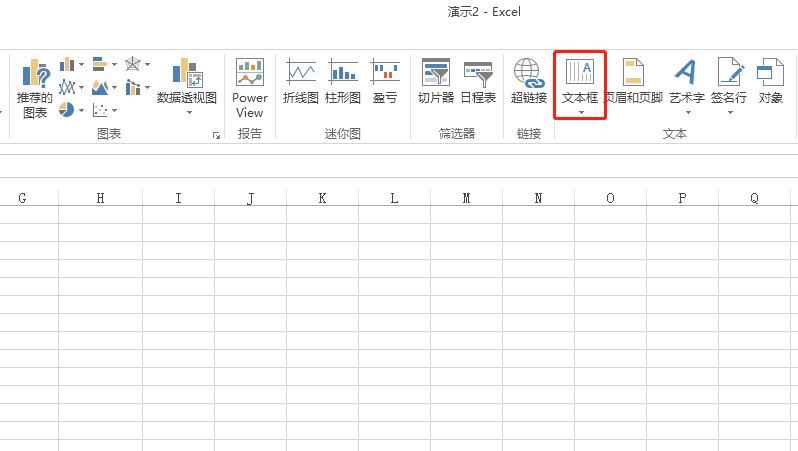Insert a win/loss sparkline (盈亏)

385,82
